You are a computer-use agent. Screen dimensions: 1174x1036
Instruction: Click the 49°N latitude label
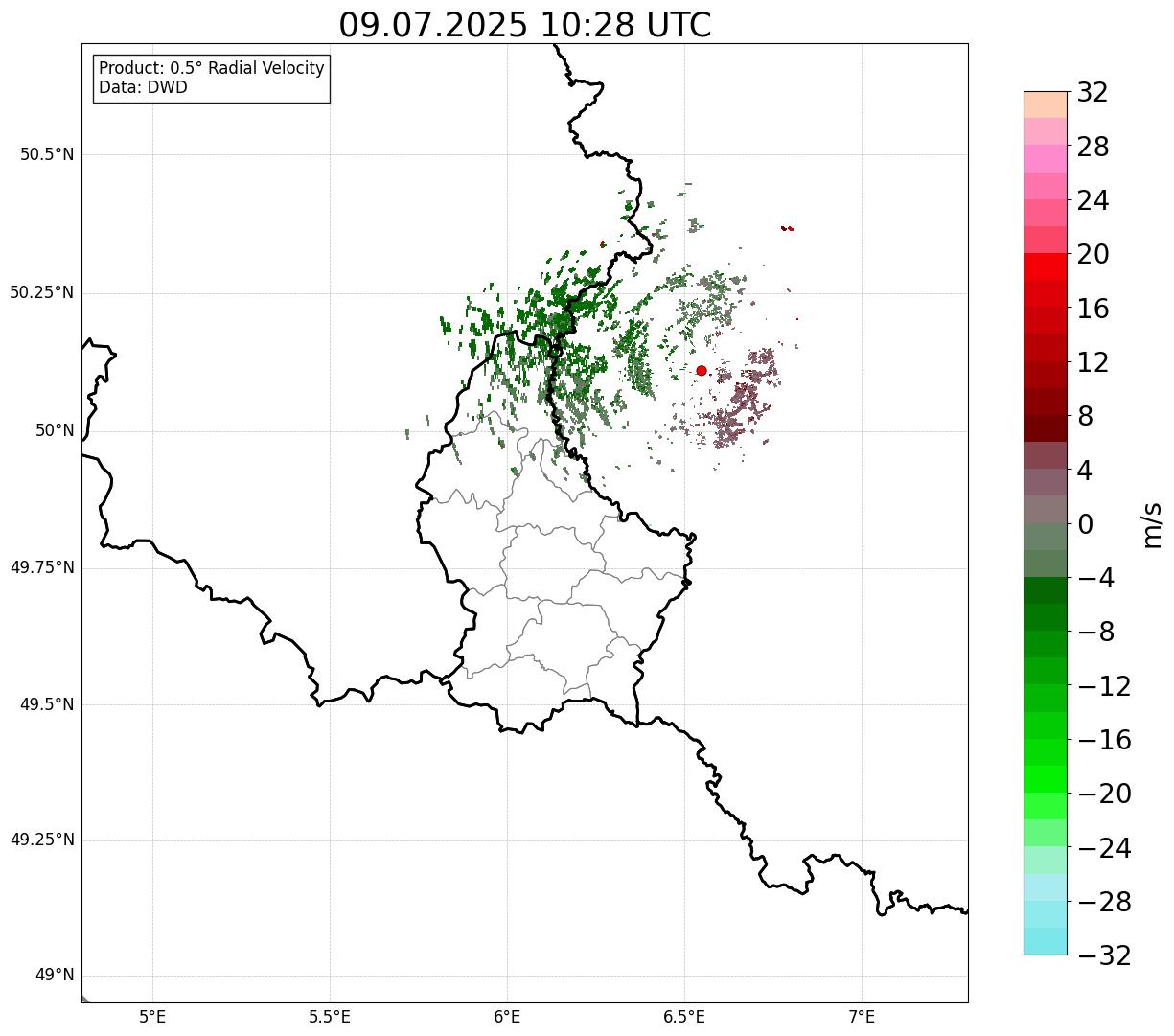click(x=55, y=976)
